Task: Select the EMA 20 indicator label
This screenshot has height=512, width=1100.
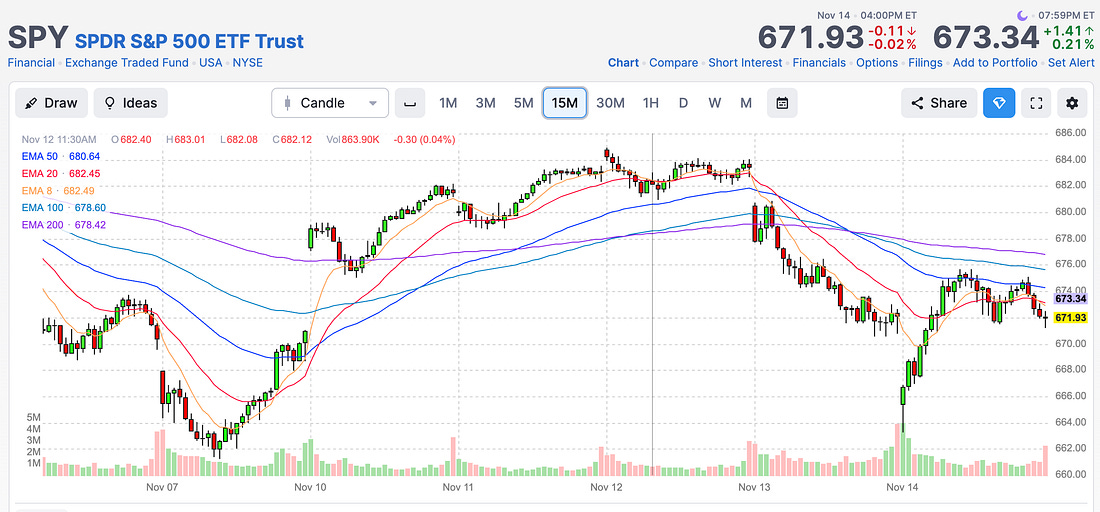Action: [61, 173]
